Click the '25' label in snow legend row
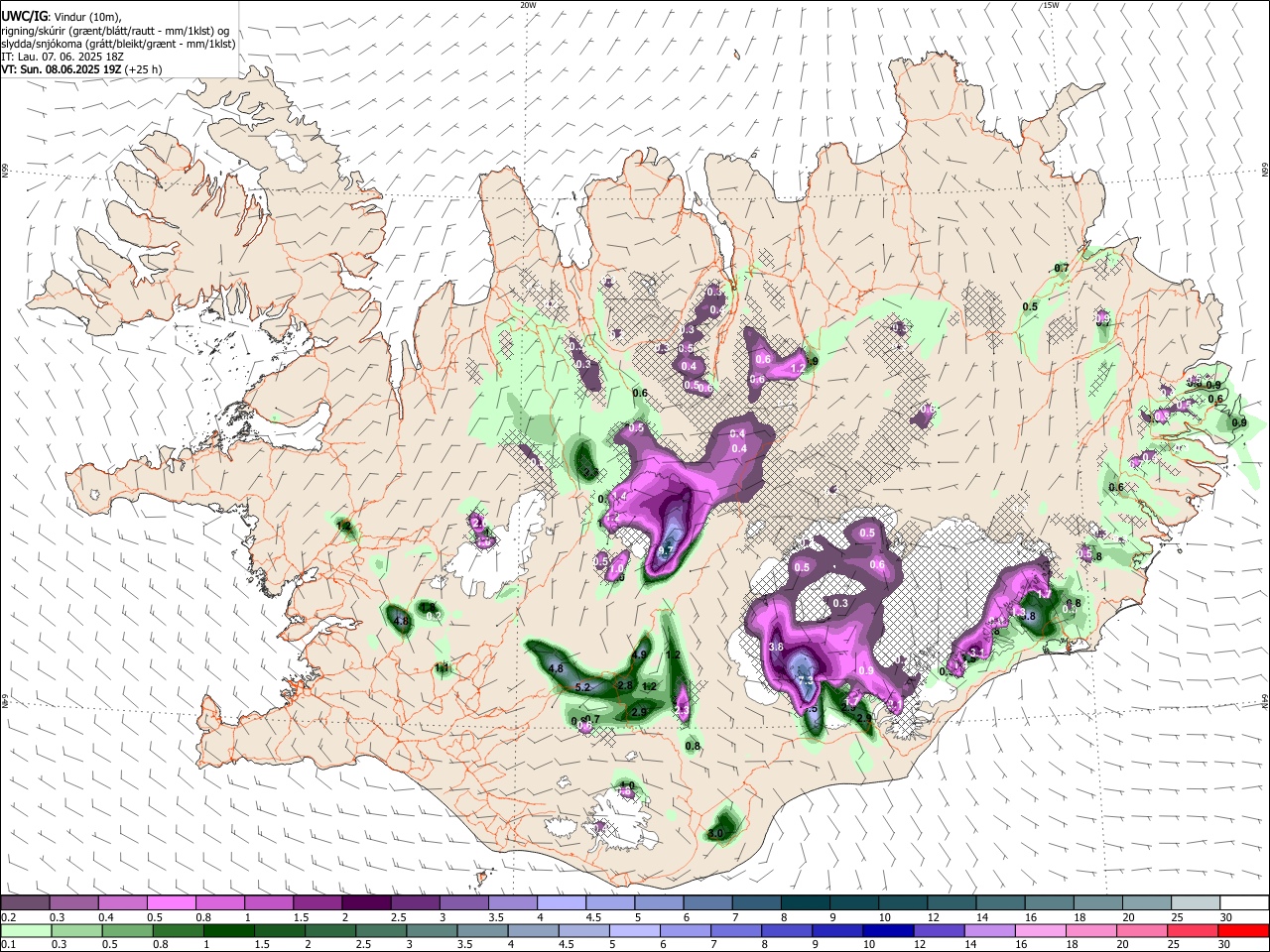Viewport: 1270px width, 952px height. pyautogui.click(x=1177, y=917)
